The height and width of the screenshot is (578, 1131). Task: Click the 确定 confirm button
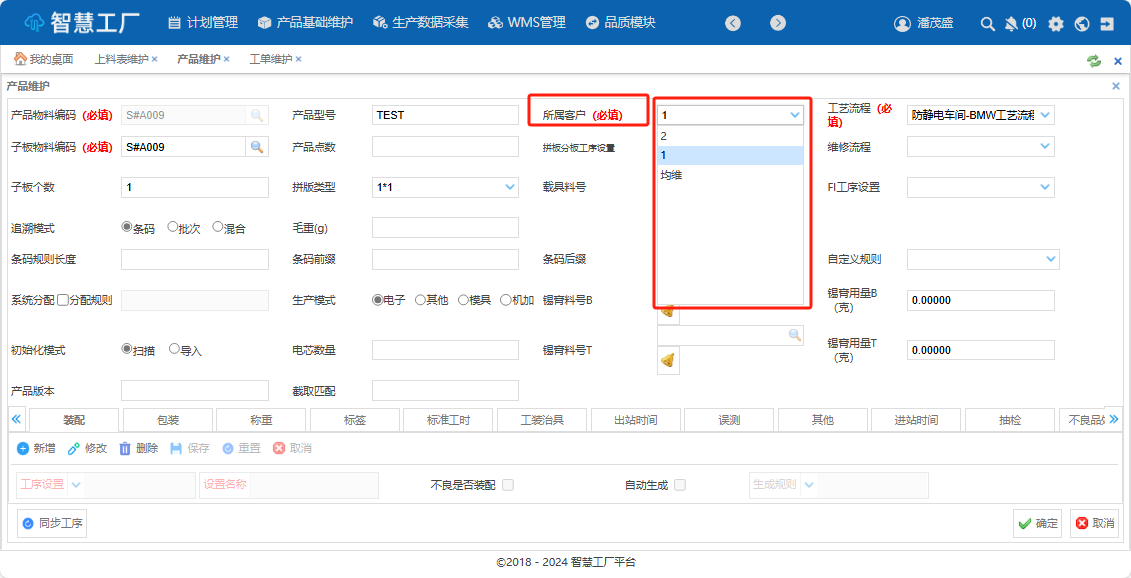click(1037, 522)
